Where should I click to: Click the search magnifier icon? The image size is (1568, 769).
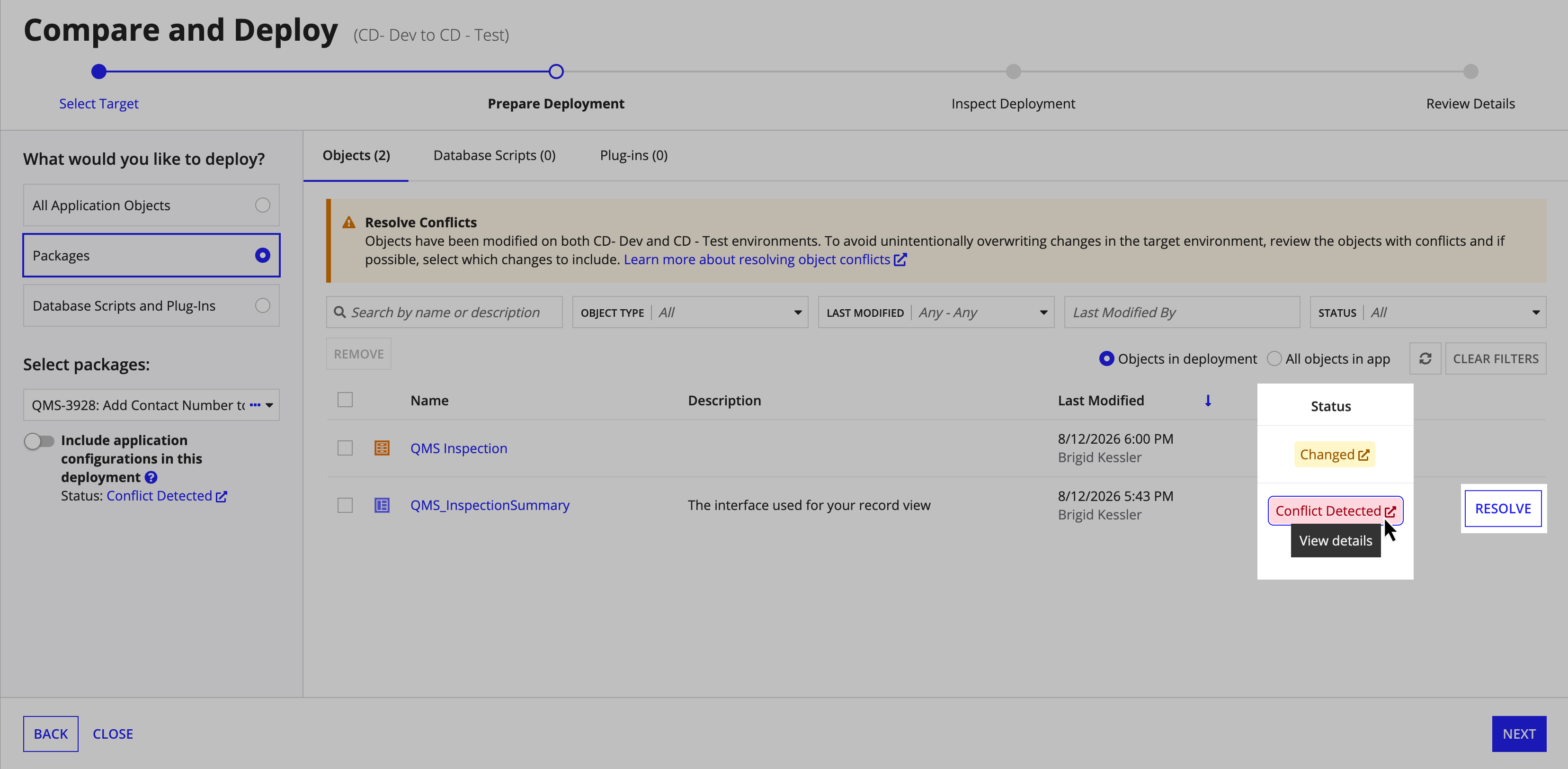point(339,313)
